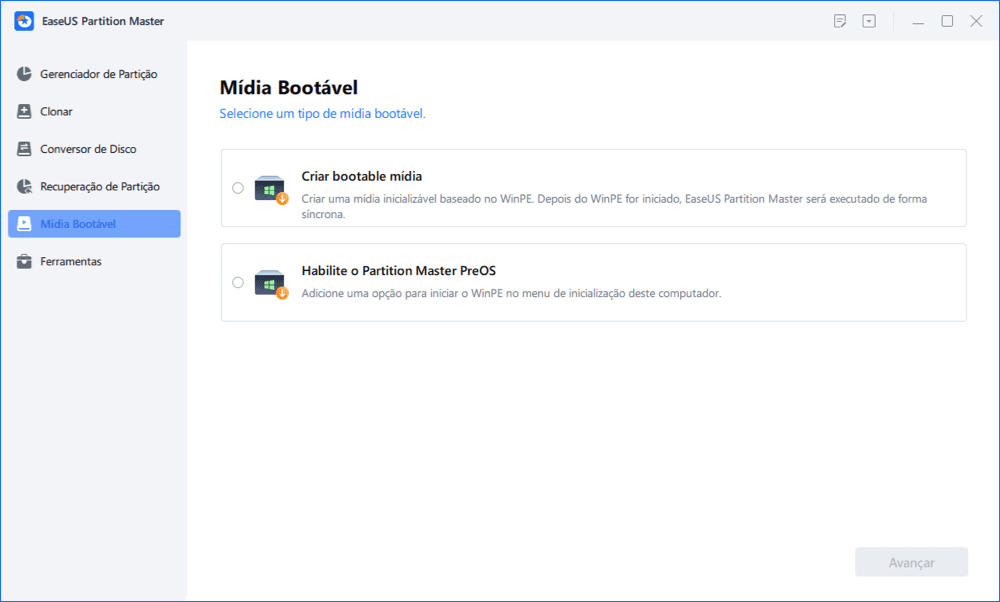Viewport: 1000px width, 602px height.
Task: Click the Criar bootable mídia WinPE icon
Action: click(271, 189)
